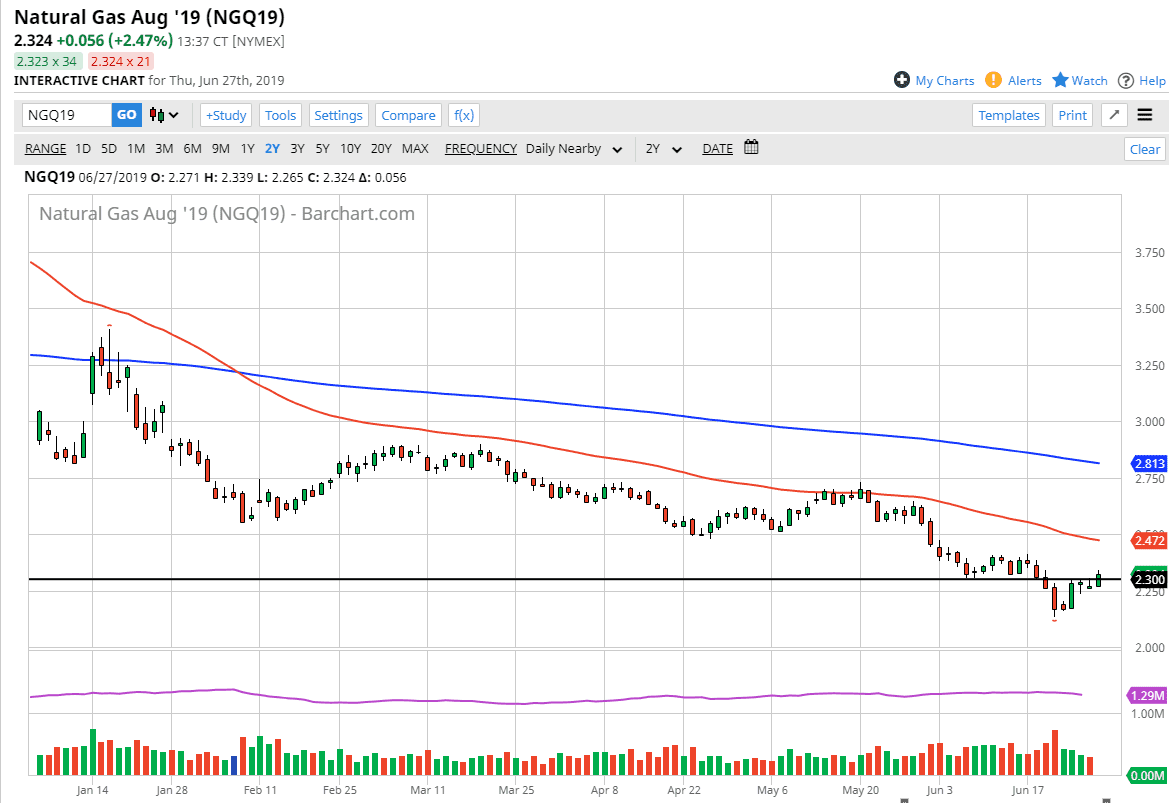
Task: Click the 2.323 x 34 bid quote
Action: tap(47, 61)
